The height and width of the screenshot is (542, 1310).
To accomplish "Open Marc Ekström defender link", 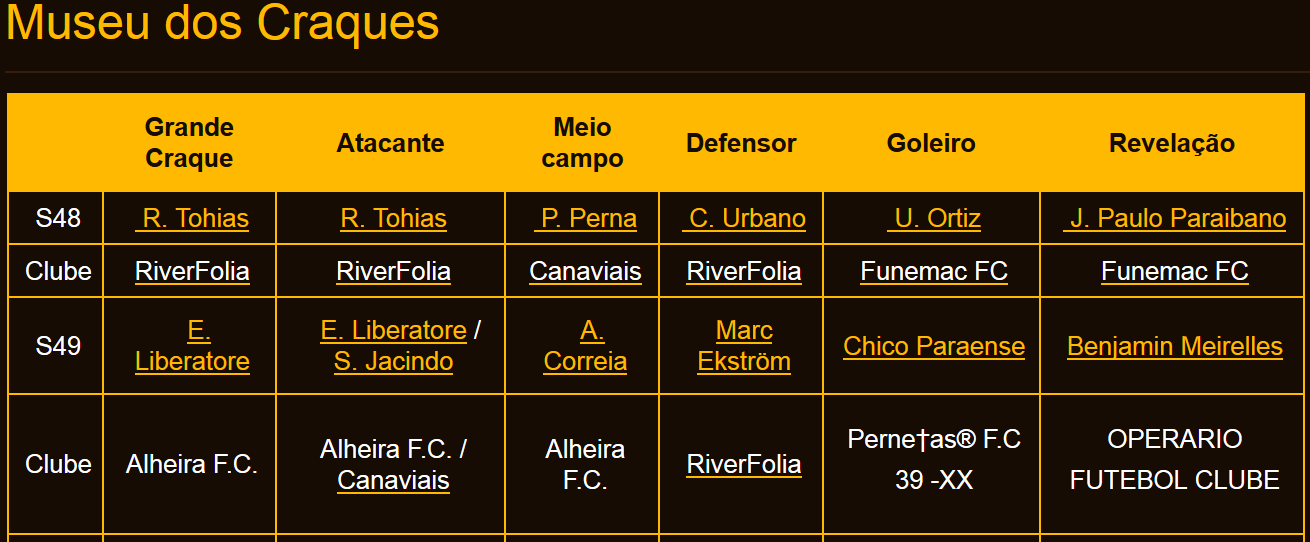I will [x=744, y=346].
